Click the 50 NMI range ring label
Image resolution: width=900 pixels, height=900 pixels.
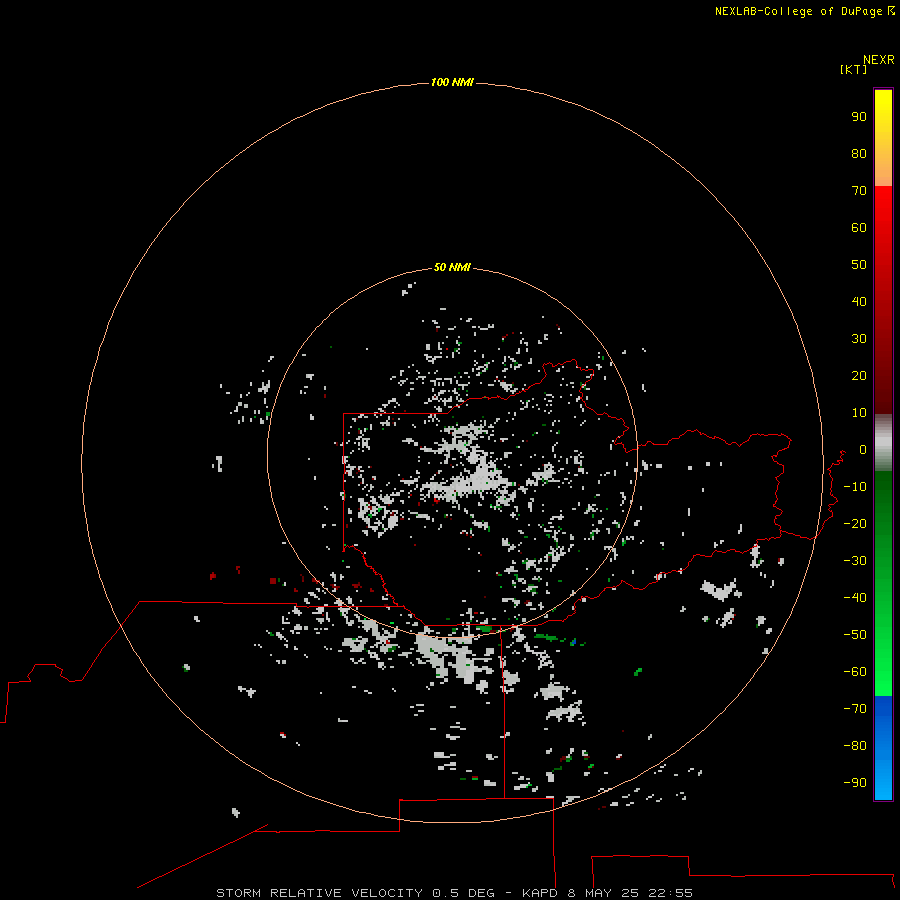point(452,267)
